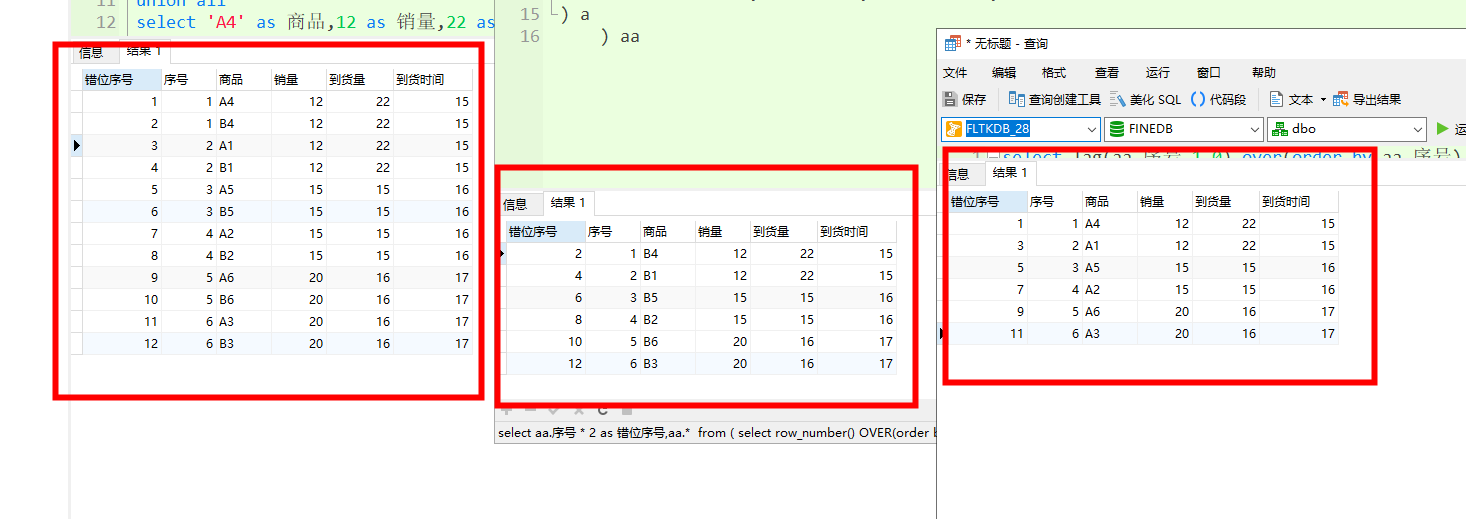1466x519 pixels.
Task: Click the Text (文本) toolbar button
Action: click(1291, 99)
